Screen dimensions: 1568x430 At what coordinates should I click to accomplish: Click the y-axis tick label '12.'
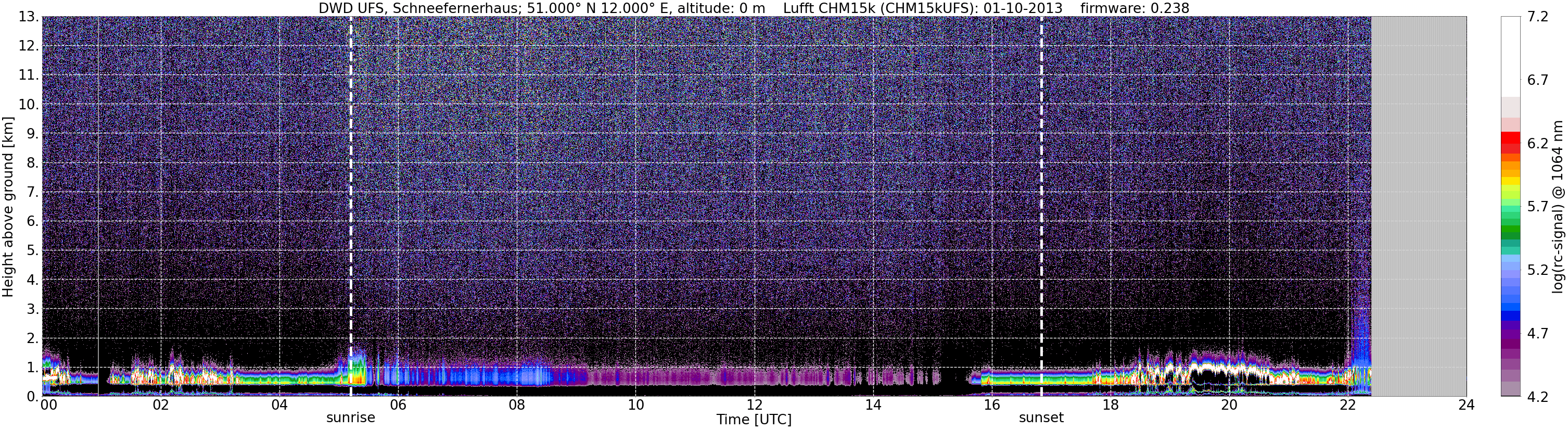click(x=29, y=46)
